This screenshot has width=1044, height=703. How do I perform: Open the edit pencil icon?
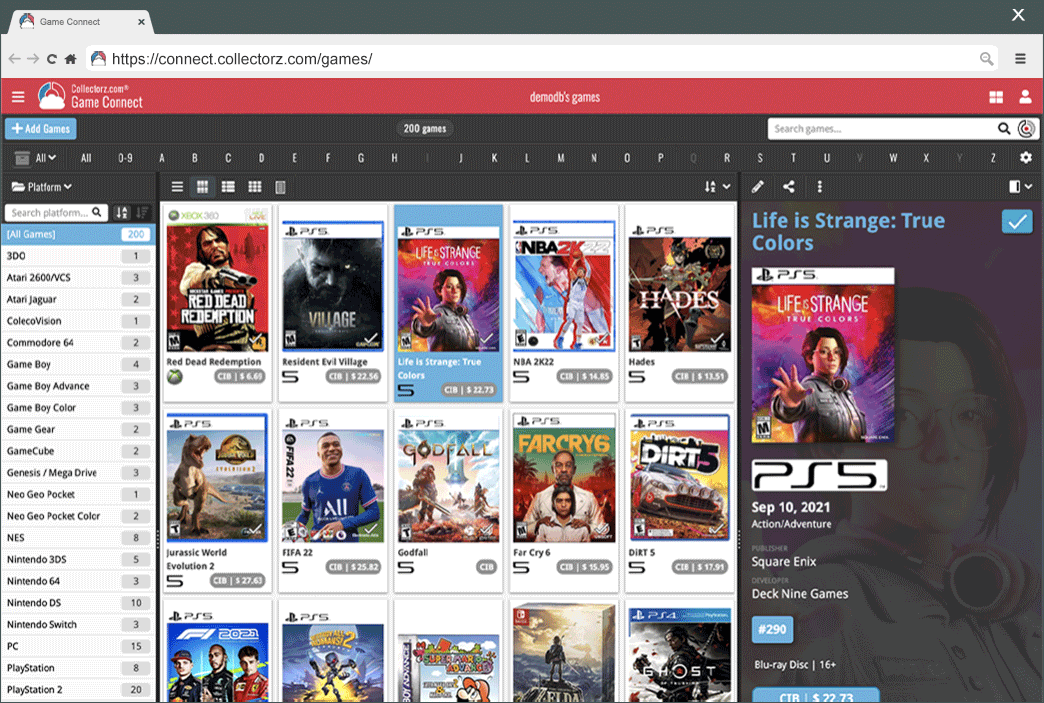(x=757, y=187)
